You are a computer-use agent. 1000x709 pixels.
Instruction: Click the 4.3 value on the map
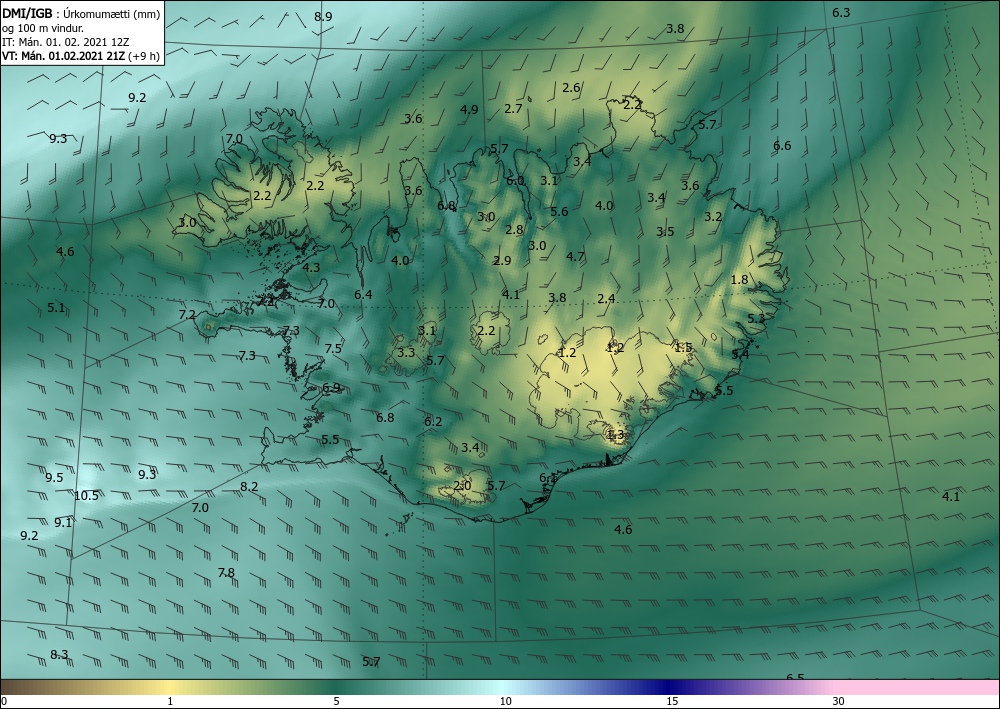[x=311, y=267]
